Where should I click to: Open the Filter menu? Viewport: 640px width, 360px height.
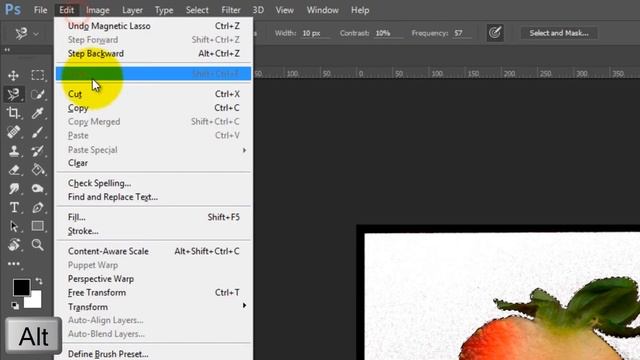231,10
